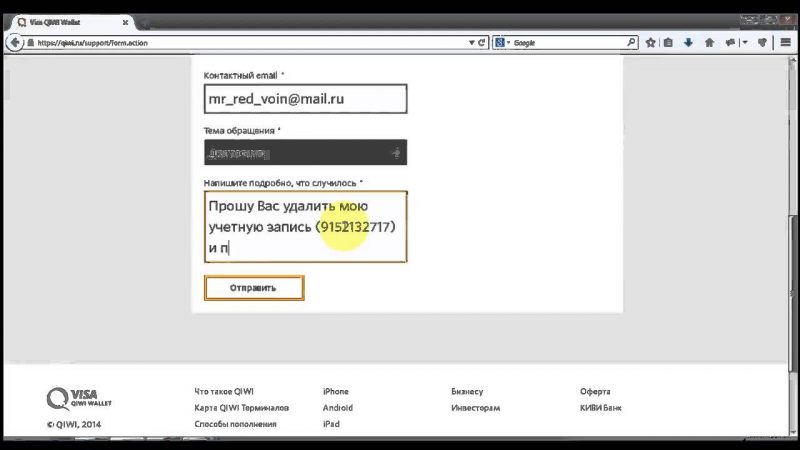The height and width of the screenshot is (450, 800).
Task: Open the Google search engine selector
Action: click(x=502, y=43)
